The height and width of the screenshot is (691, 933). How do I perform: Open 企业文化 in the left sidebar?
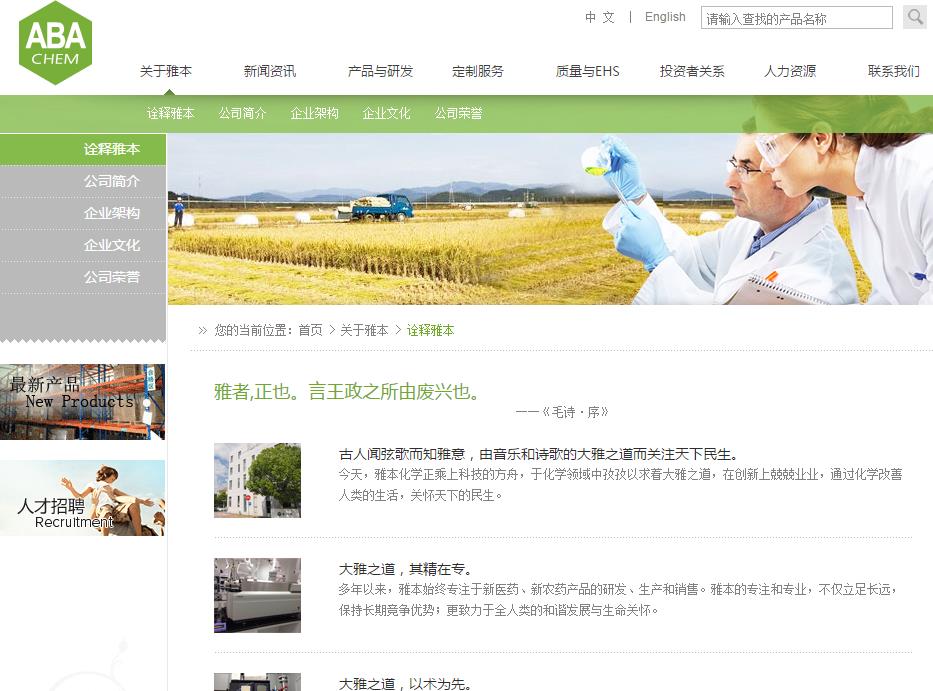(83, 245)
